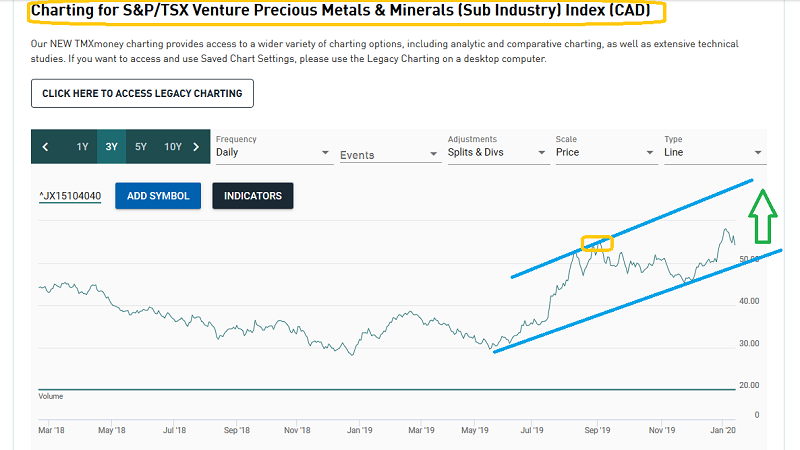Open the Indicators button
Viewport: 800px width, 450px height.
[252, 196]
